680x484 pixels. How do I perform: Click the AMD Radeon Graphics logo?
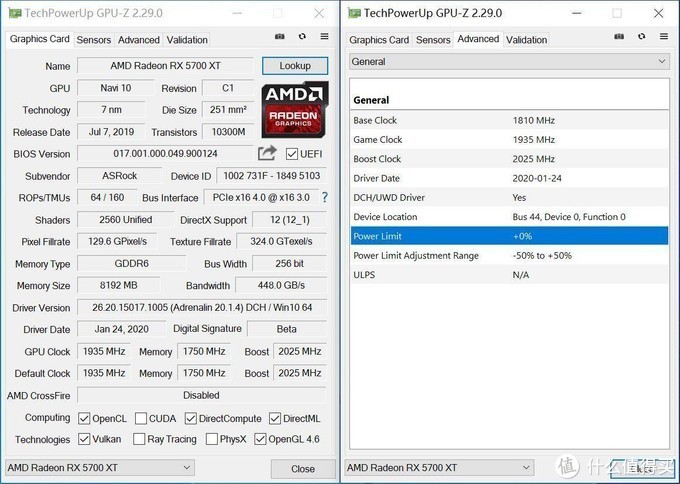(295, 109)
